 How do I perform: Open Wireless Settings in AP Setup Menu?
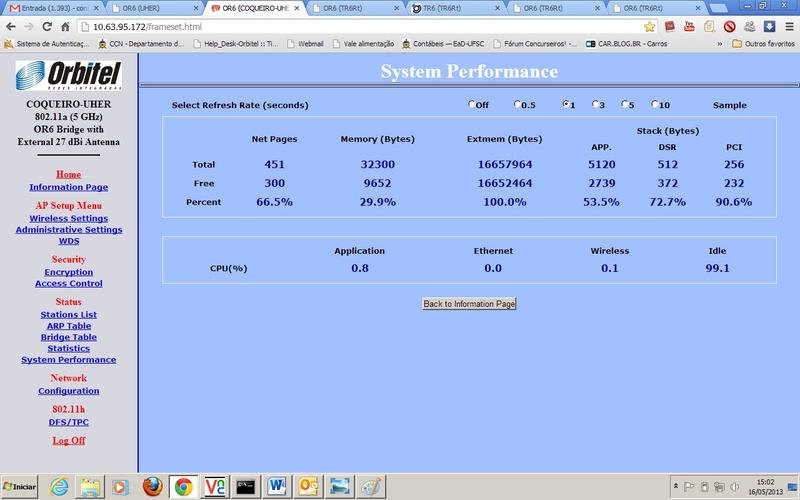[x=68, y=218]
